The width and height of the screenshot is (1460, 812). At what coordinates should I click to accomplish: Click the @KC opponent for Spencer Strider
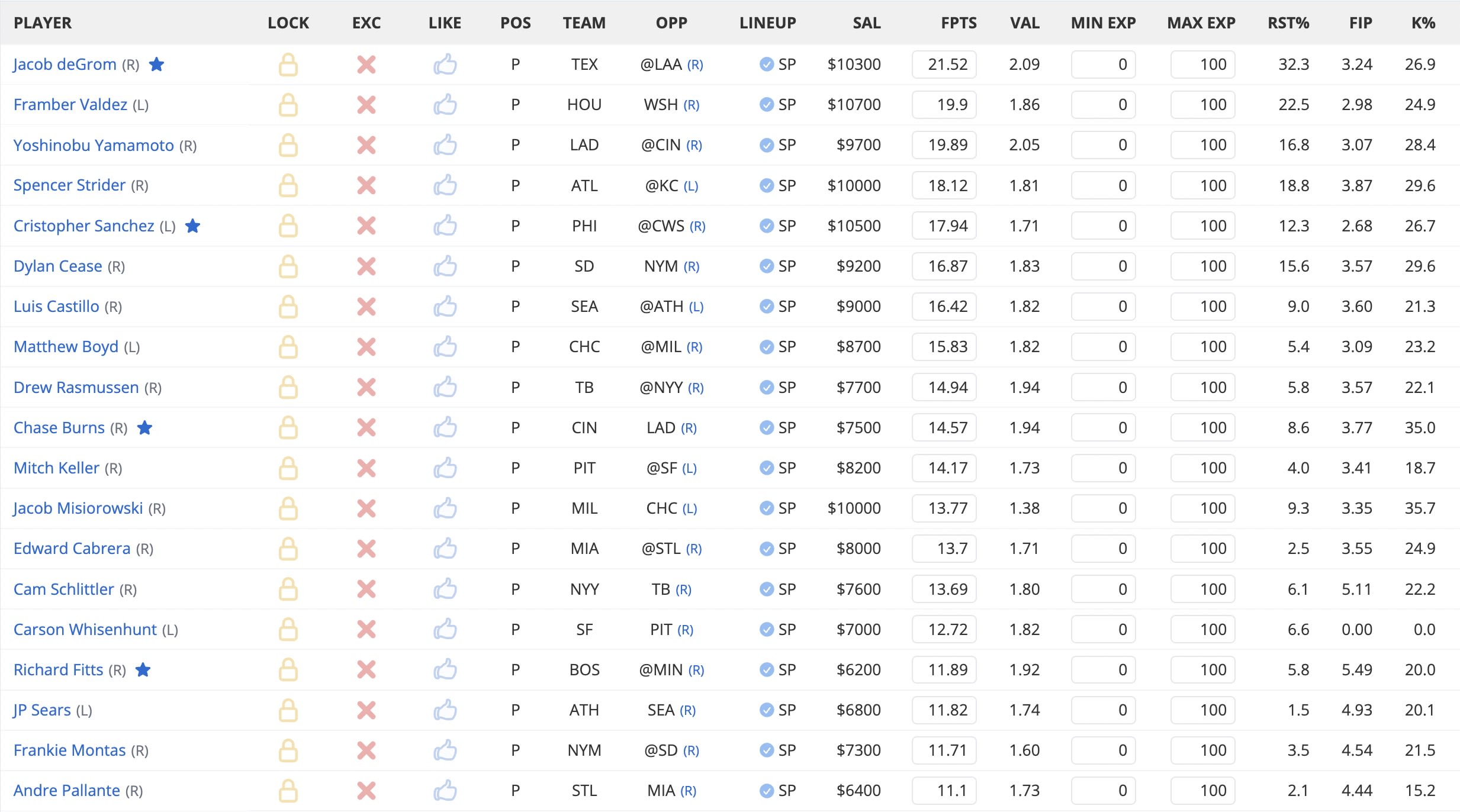tap(661, 185)
